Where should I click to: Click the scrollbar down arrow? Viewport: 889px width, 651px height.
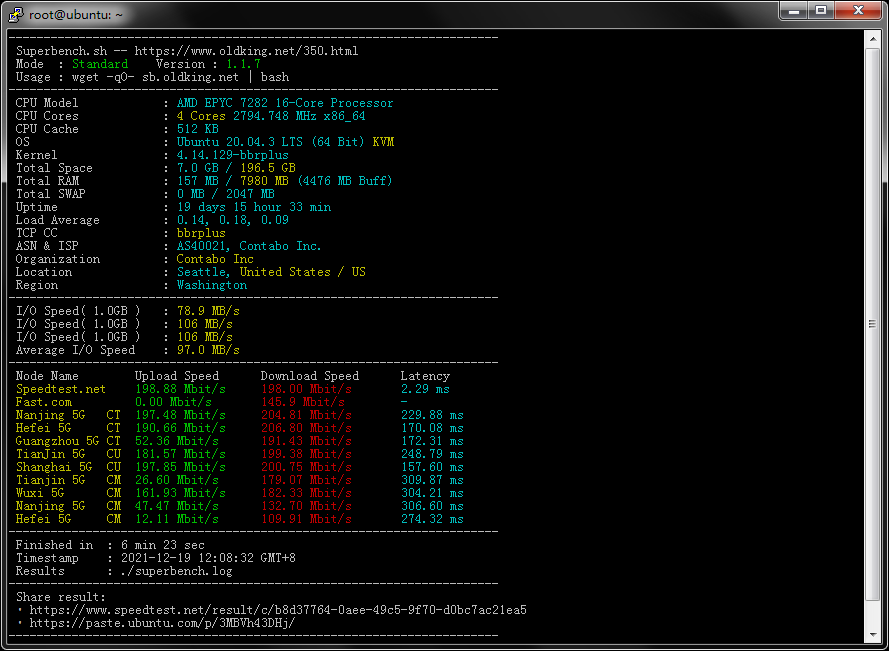point(872,635)
